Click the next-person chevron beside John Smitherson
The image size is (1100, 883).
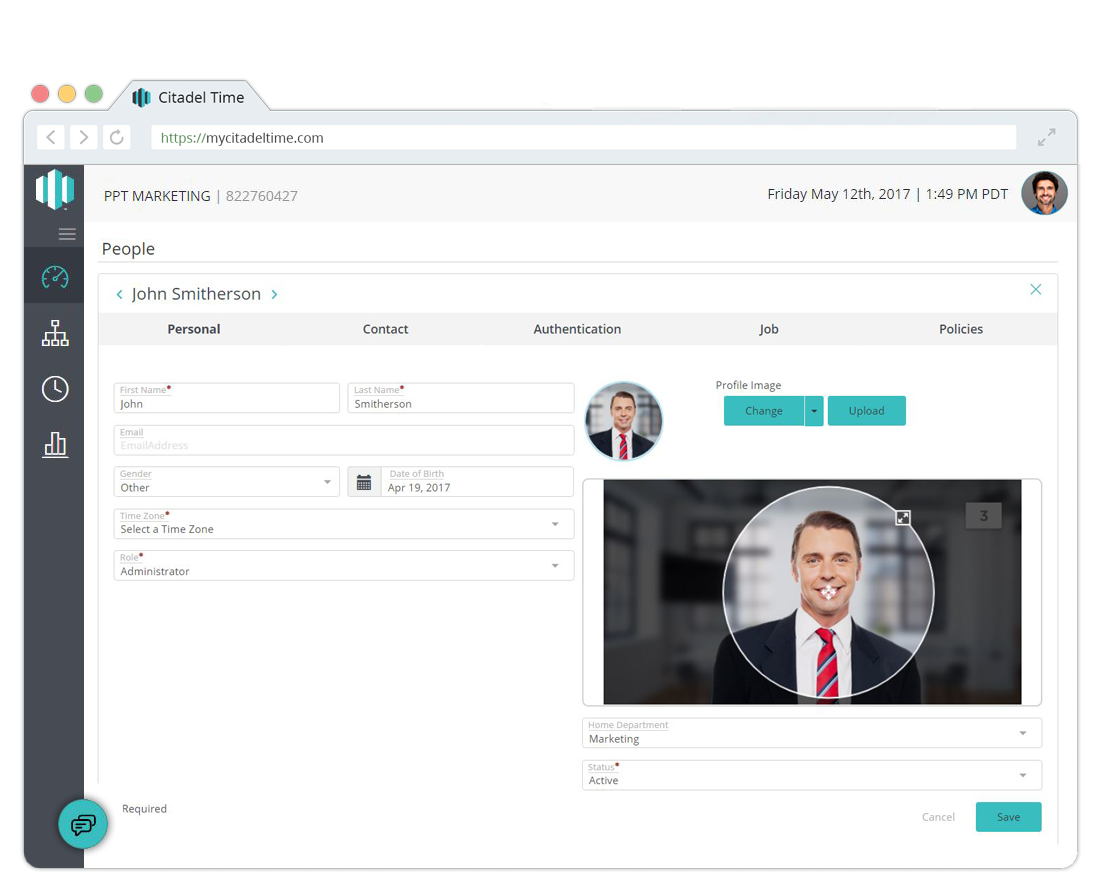[x=274, y=294]
